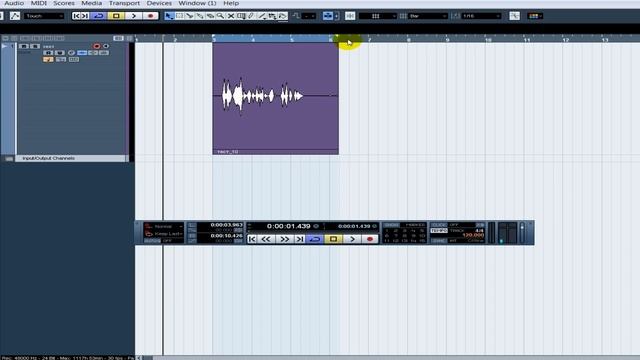Click the orange lock button on track 1
640x360 pixels.
click(x=48, y=60)
